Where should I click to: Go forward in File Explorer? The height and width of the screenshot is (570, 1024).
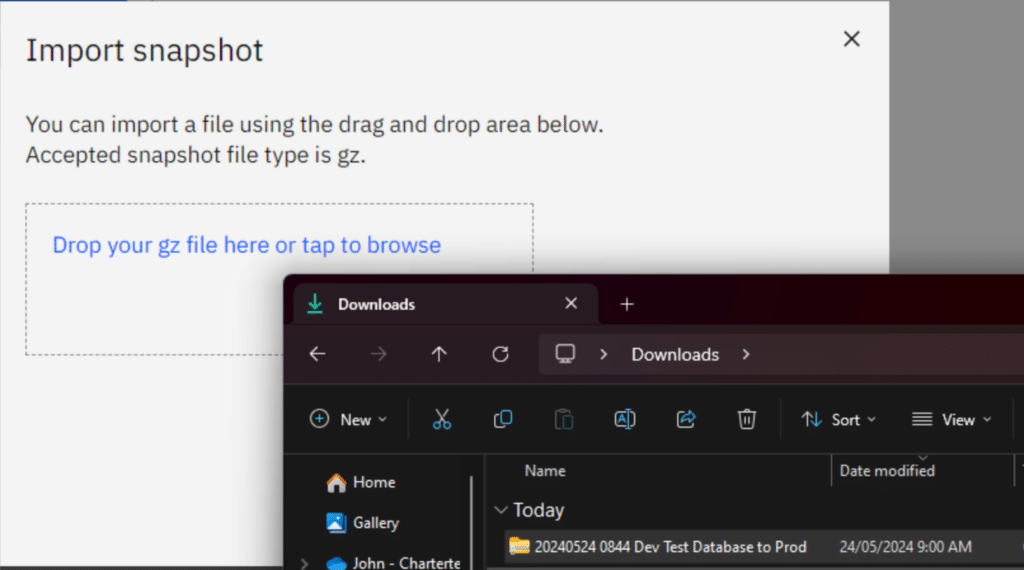point(378,354)
